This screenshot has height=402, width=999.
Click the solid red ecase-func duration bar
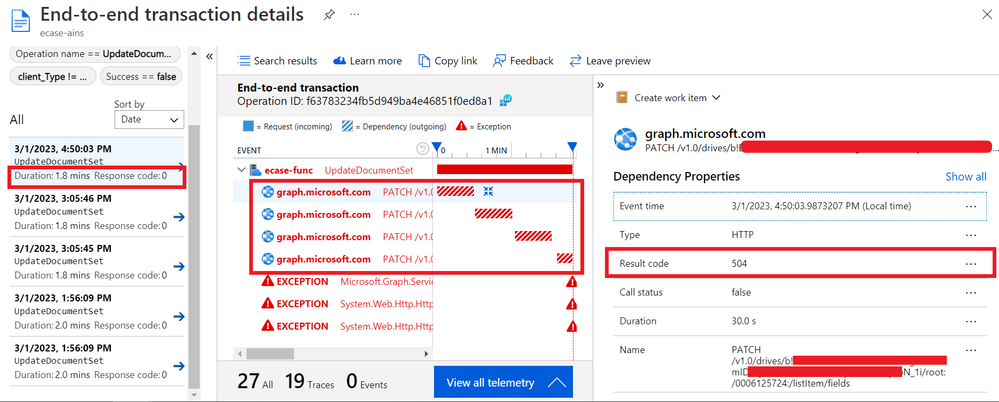505,169
